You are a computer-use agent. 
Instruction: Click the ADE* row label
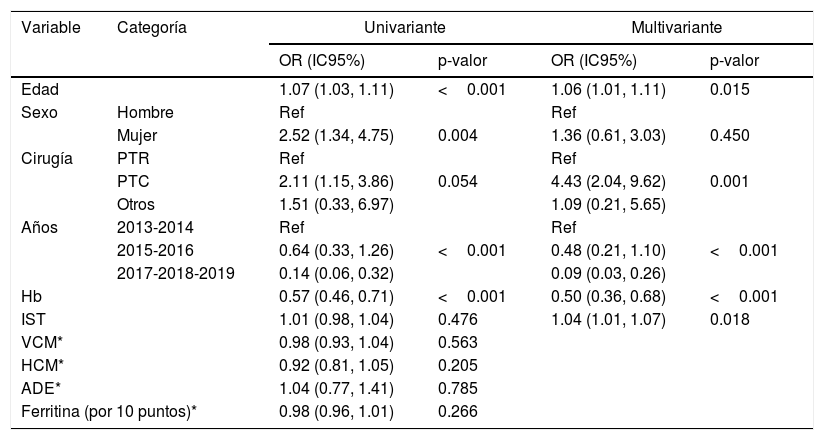39,388
